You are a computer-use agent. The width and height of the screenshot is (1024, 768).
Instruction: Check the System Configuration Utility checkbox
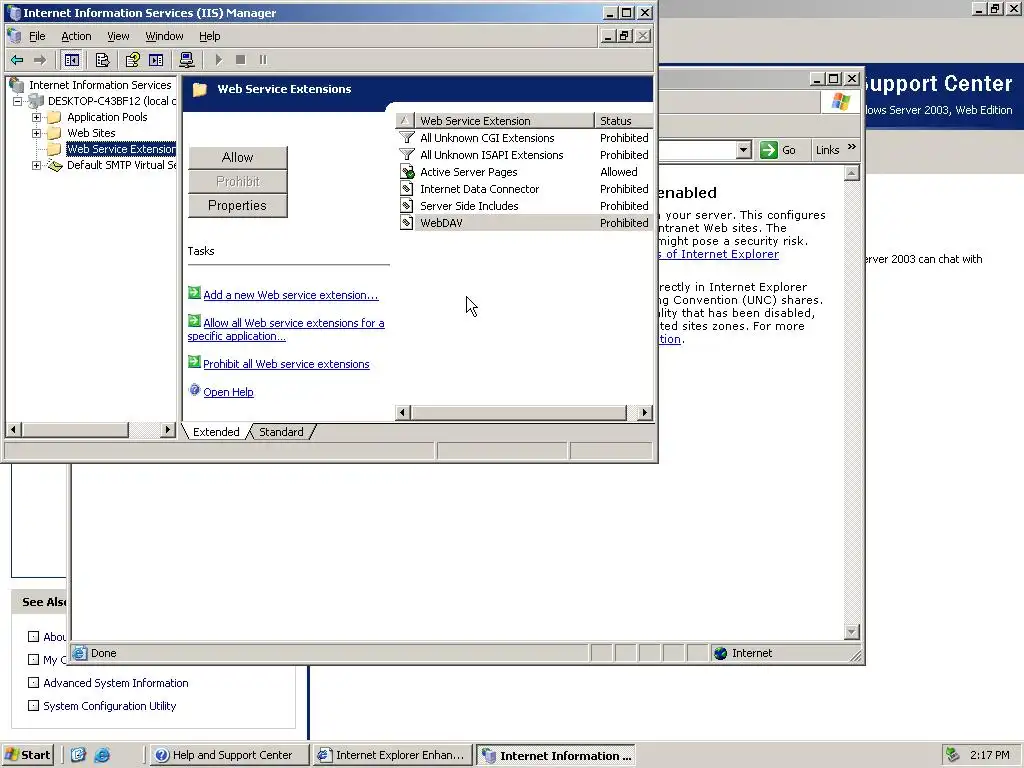tap(33, 705)
